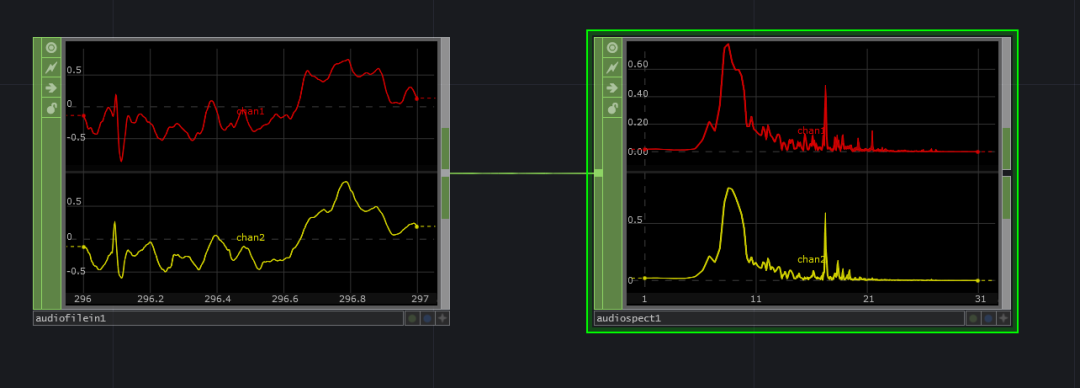
Task: Toggle blue display flag on audiospect1
Action: 988,318
